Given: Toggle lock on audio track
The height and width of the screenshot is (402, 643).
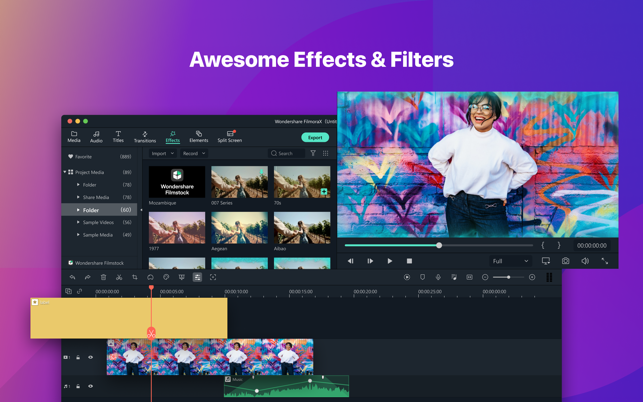Looking at the screenshot, I should tap(78, 386).
